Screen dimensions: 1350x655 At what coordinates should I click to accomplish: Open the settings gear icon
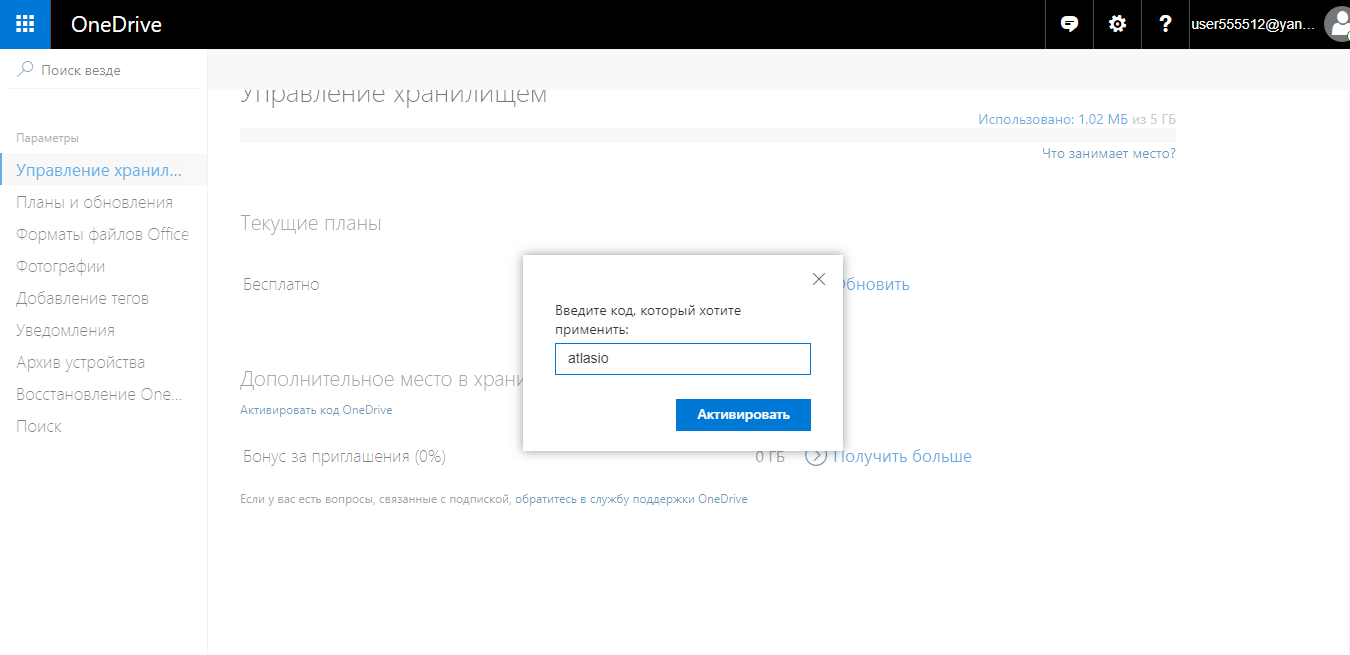pos(1117,24)
